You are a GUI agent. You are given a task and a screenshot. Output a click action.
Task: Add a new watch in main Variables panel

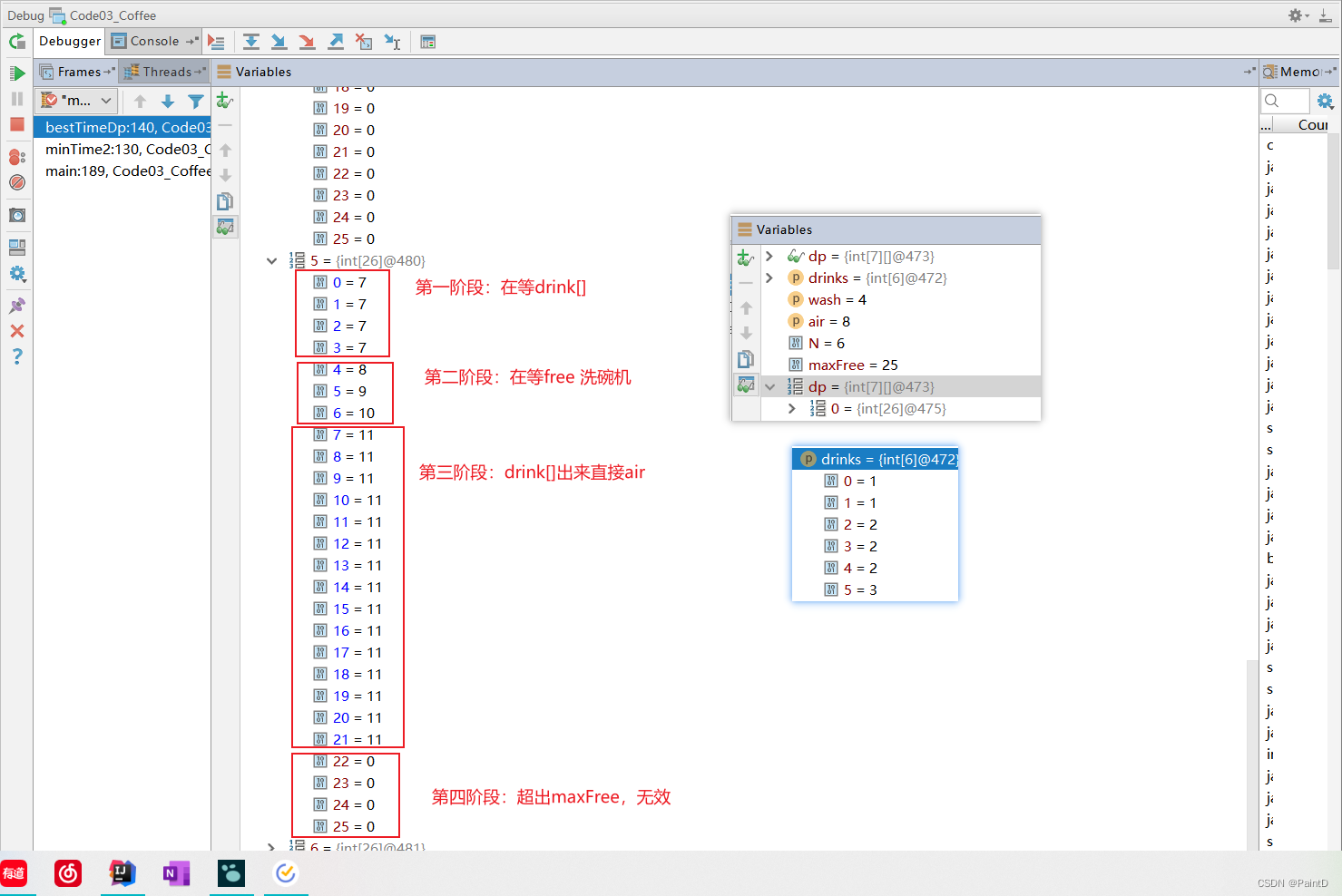pyautogui.click(x=225, y=101)
